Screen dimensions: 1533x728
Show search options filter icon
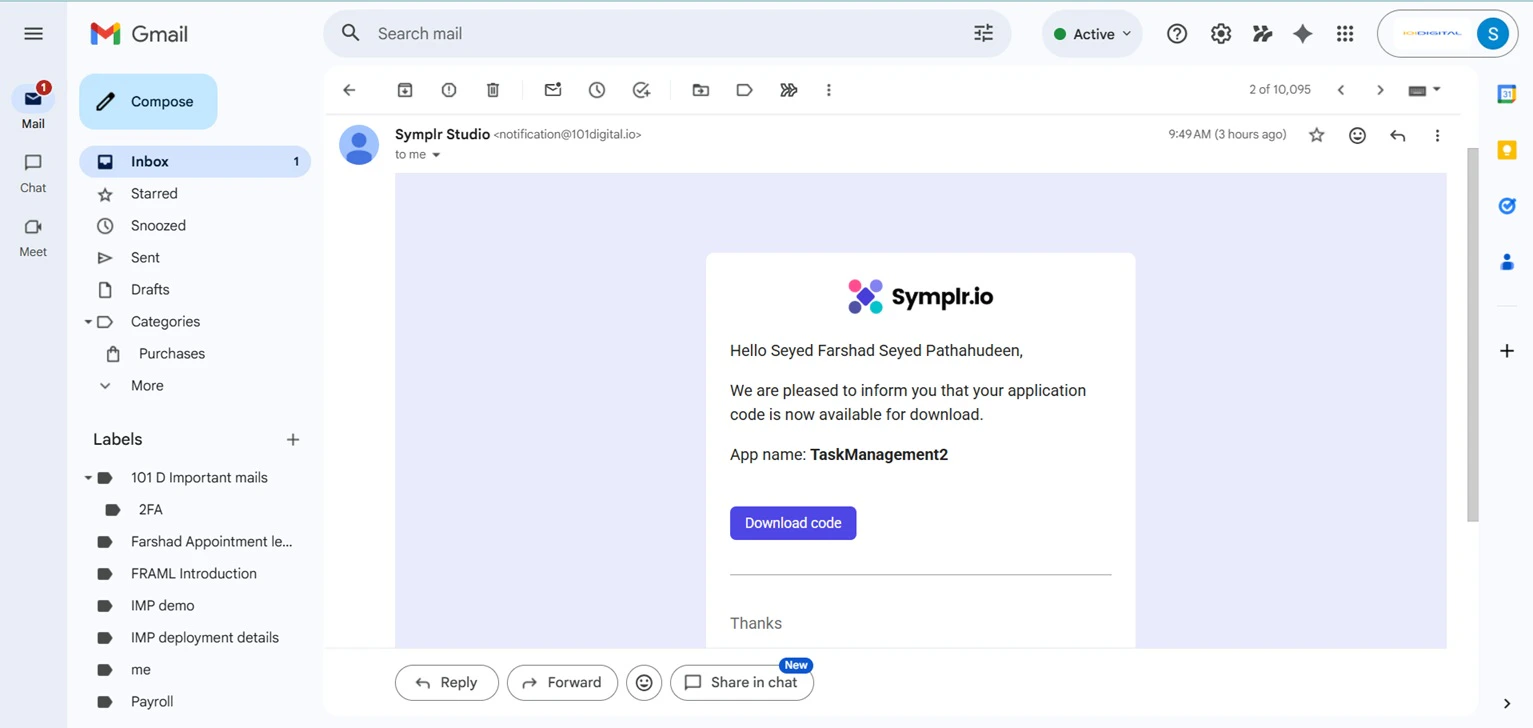[x=984, y=33]
